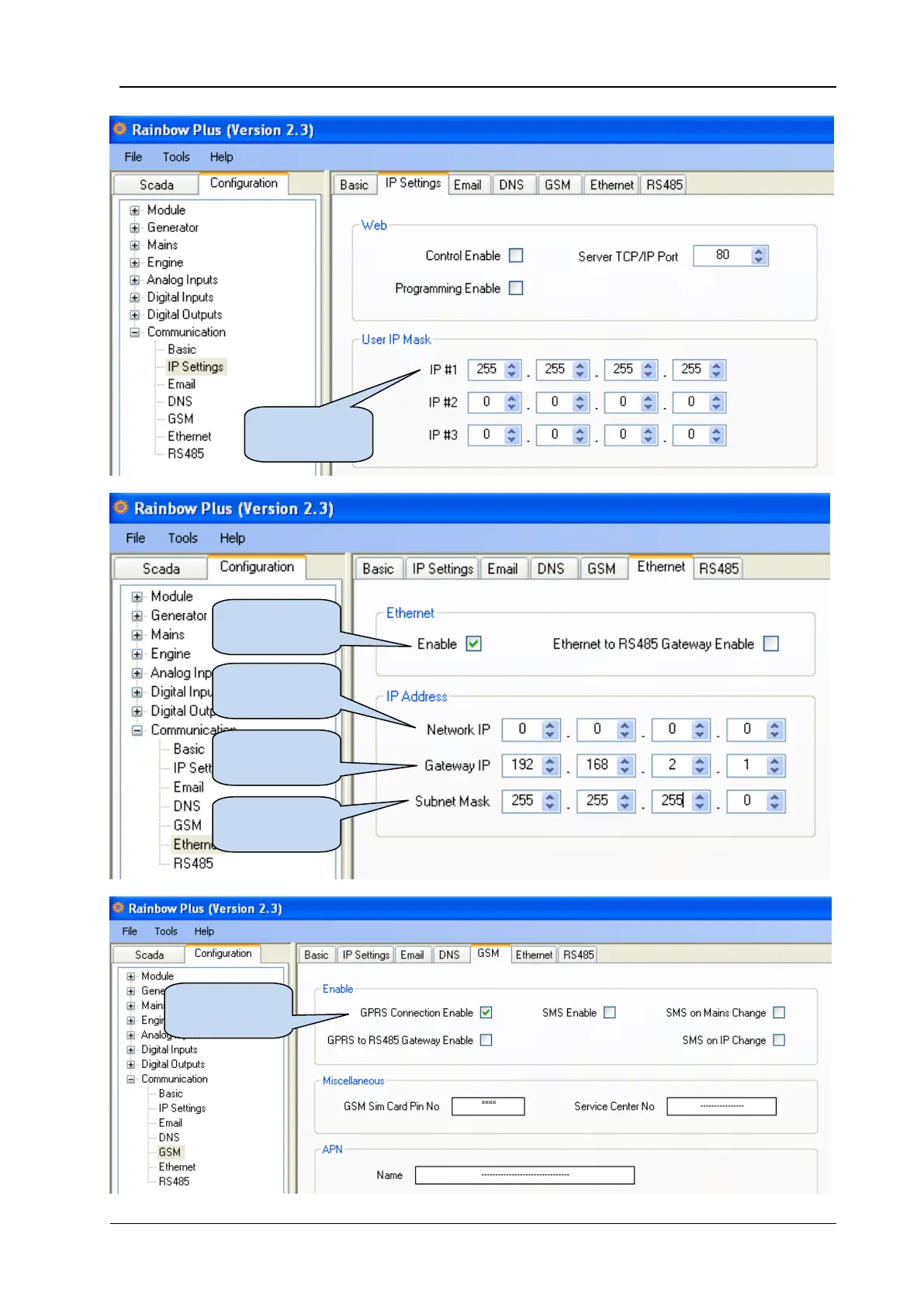Select Basic tree item in GSM window
This screenshot has height=1307, width=924.
171,1094
